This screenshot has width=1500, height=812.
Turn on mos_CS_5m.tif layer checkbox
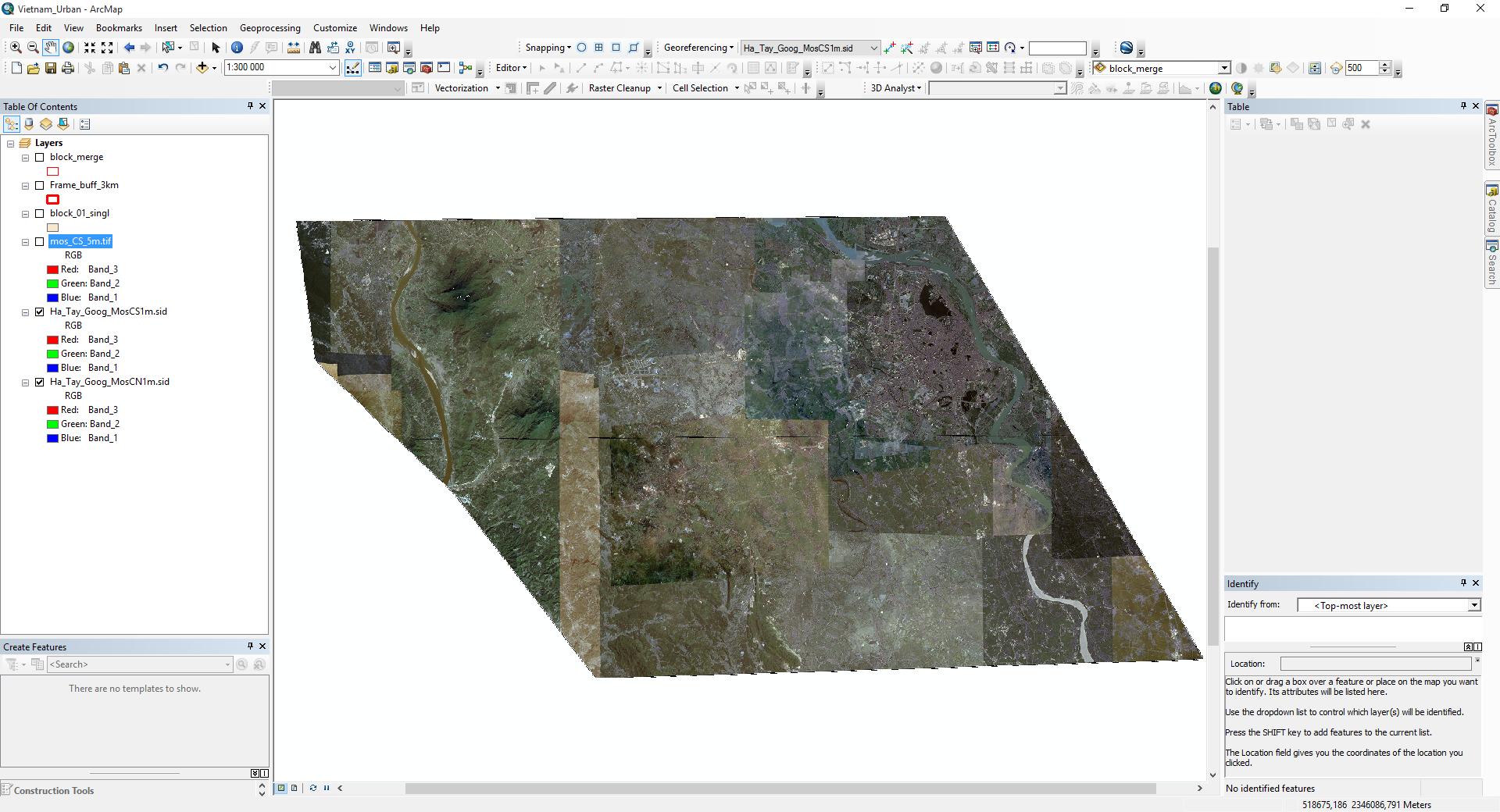40,241
